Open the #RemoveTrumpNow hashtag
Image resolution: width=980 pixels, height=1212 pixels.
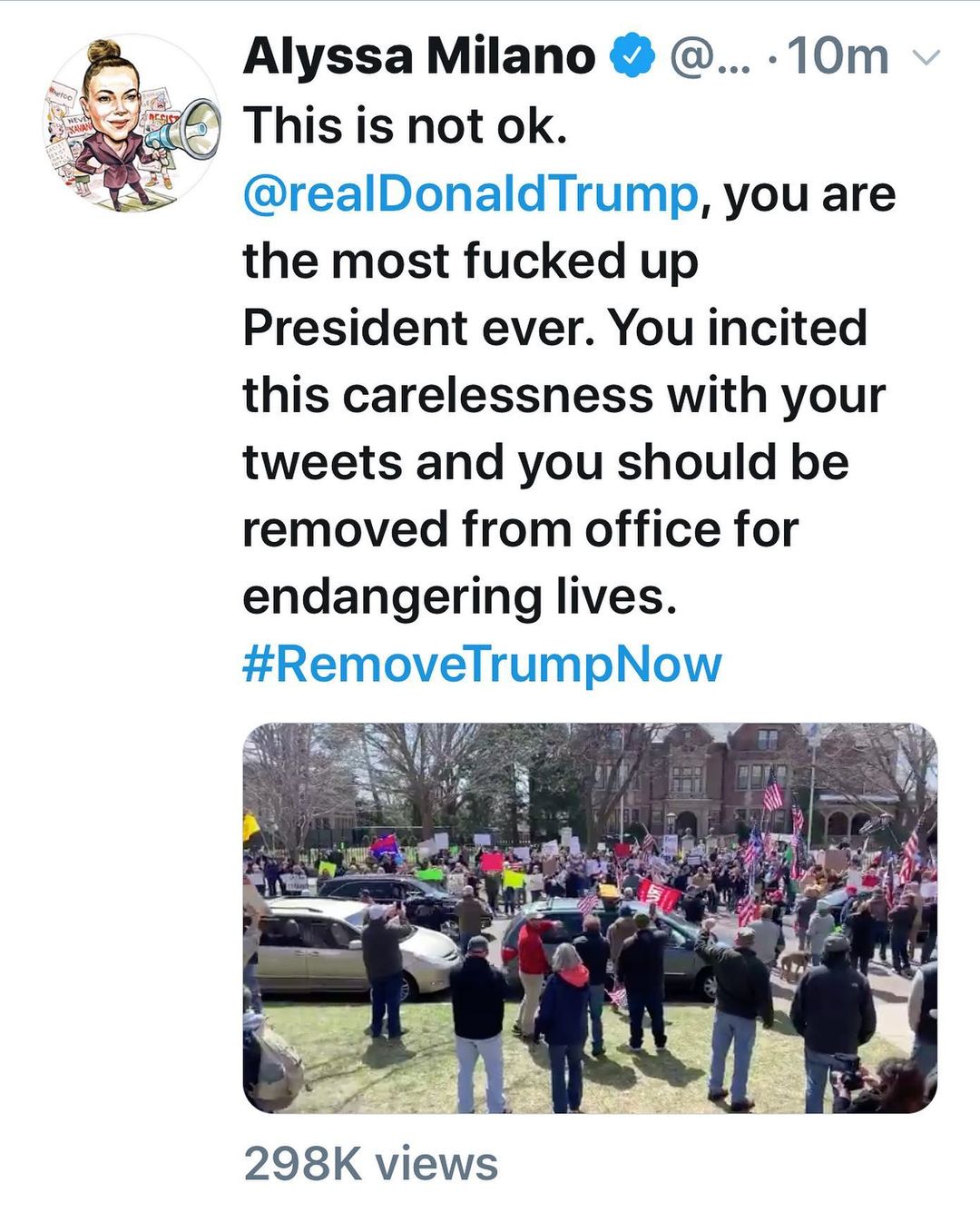(x=482, y=664)
